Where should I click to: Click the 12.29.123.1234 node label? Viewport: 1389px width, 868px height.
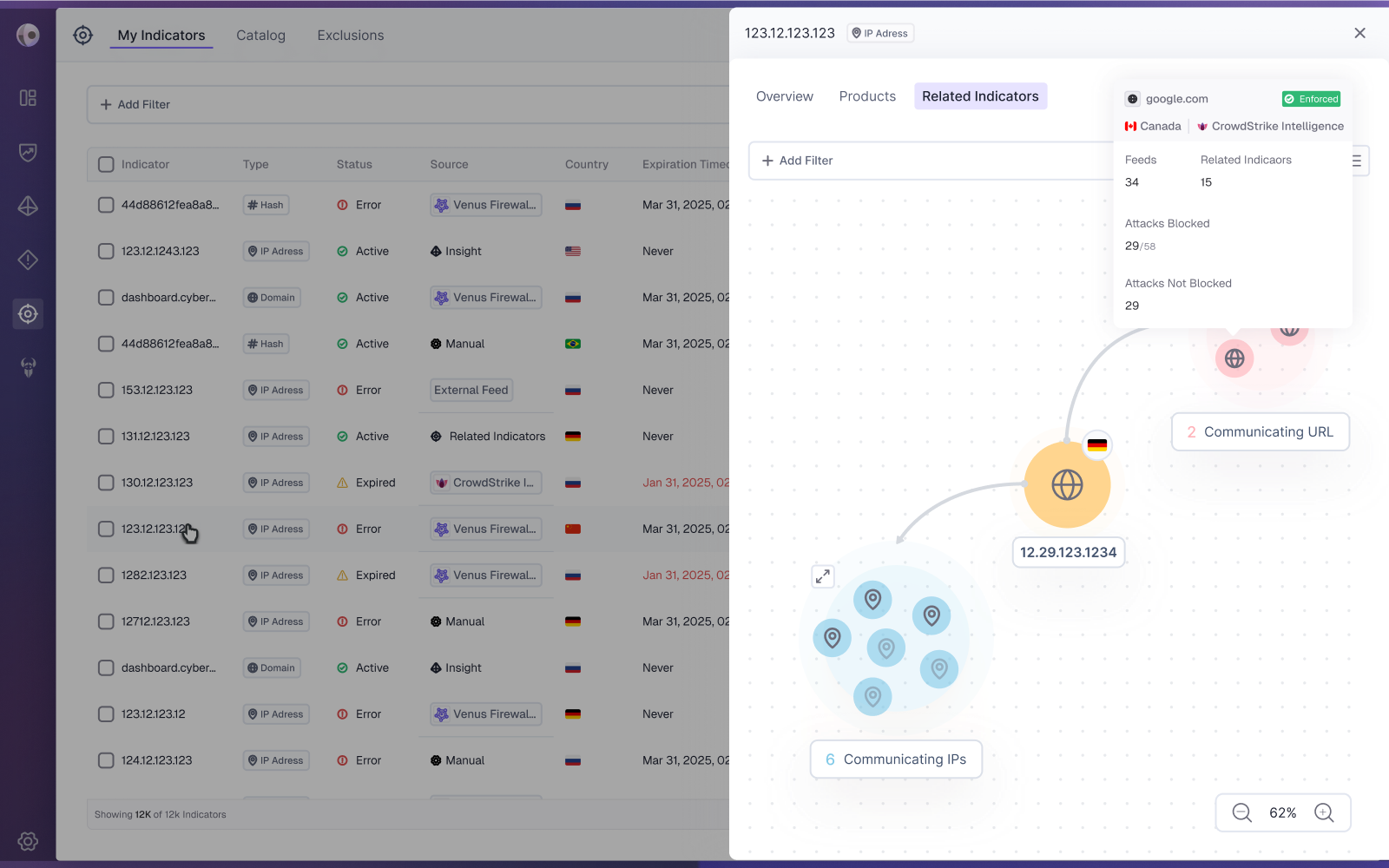1069,552
